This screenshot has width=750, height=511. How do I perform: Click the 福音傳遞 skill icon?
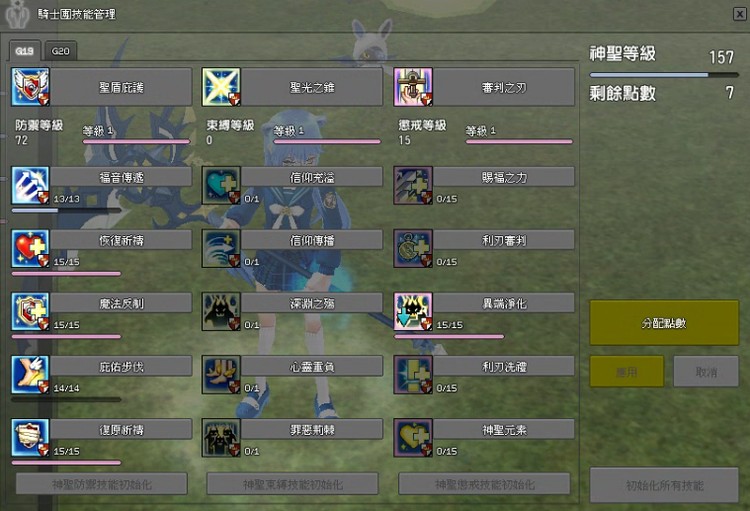tap(30, 186)
